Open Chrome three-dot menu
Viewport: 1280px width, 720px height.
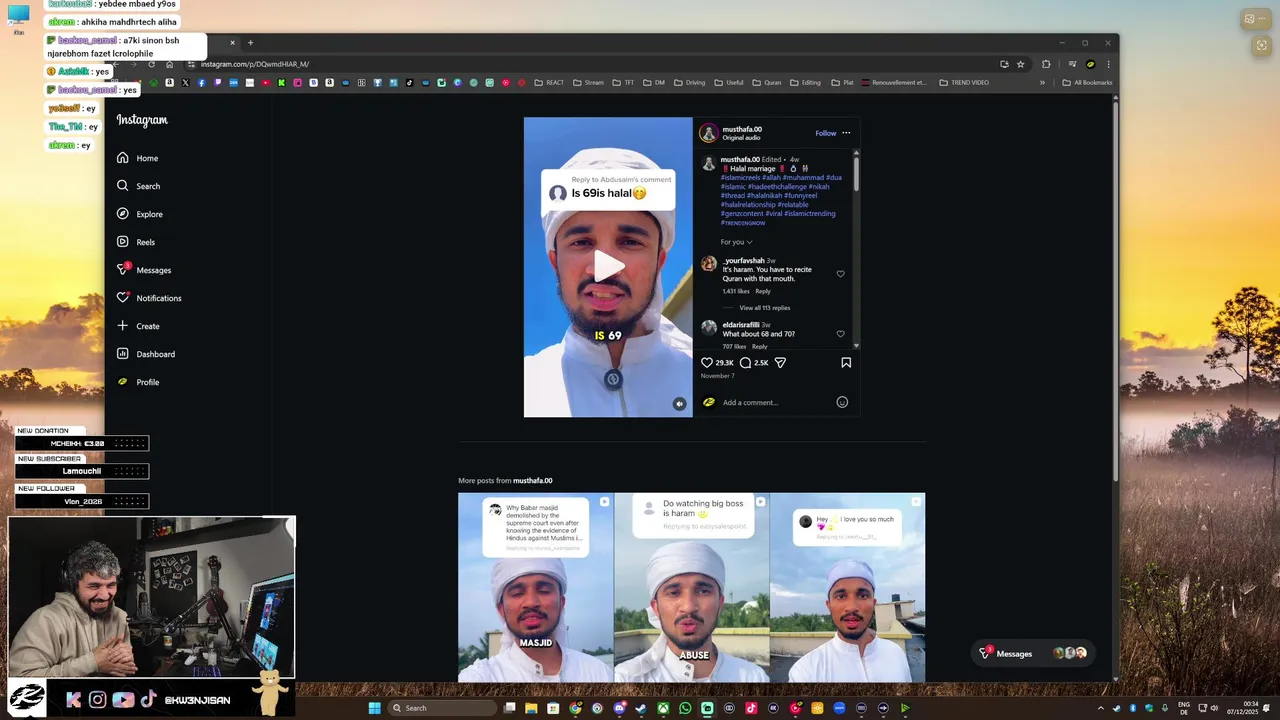click(1108, 64)
